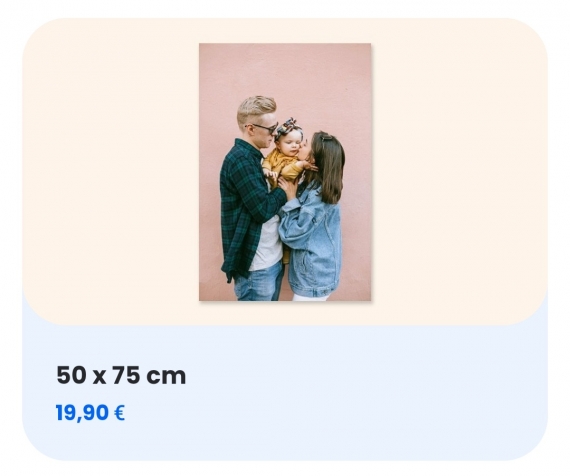Open the family photo poster thumbnail
The height and width of the screenshot is (476, 570).
click(x=285, y=172)
